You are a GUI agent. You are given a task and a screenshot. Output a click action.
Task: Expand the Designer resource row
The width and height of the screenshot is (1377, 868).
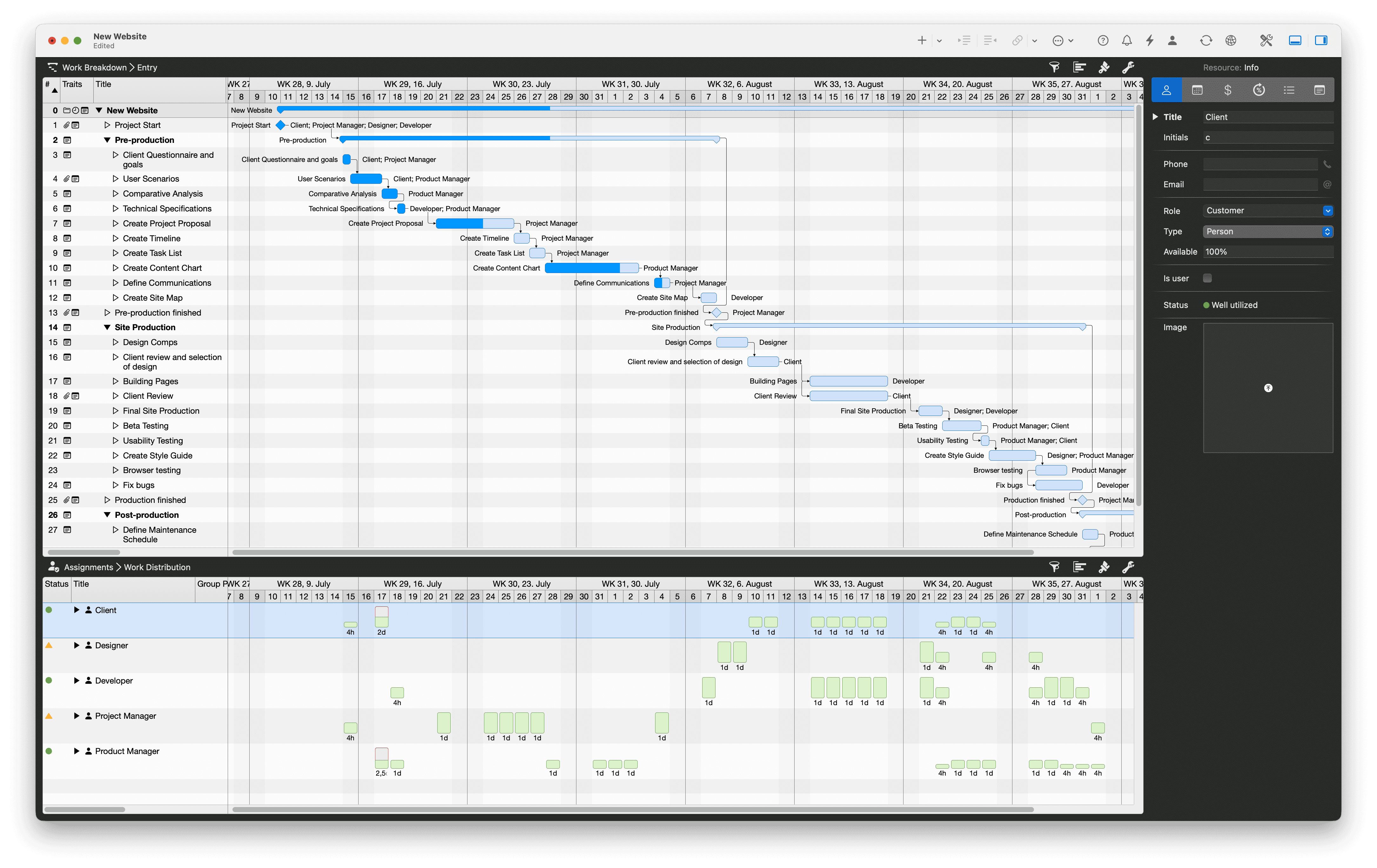[x=77, y=645]
